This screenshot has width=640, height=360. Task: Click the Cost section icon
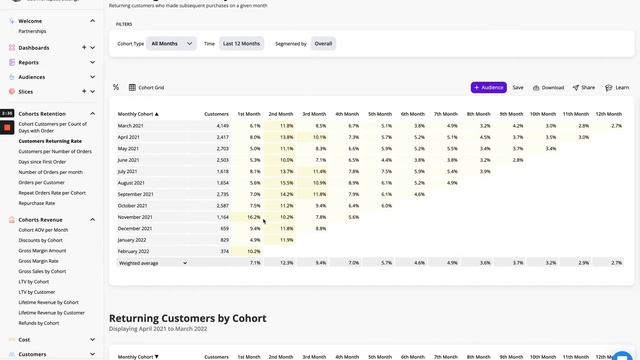[x=11, y=340]
